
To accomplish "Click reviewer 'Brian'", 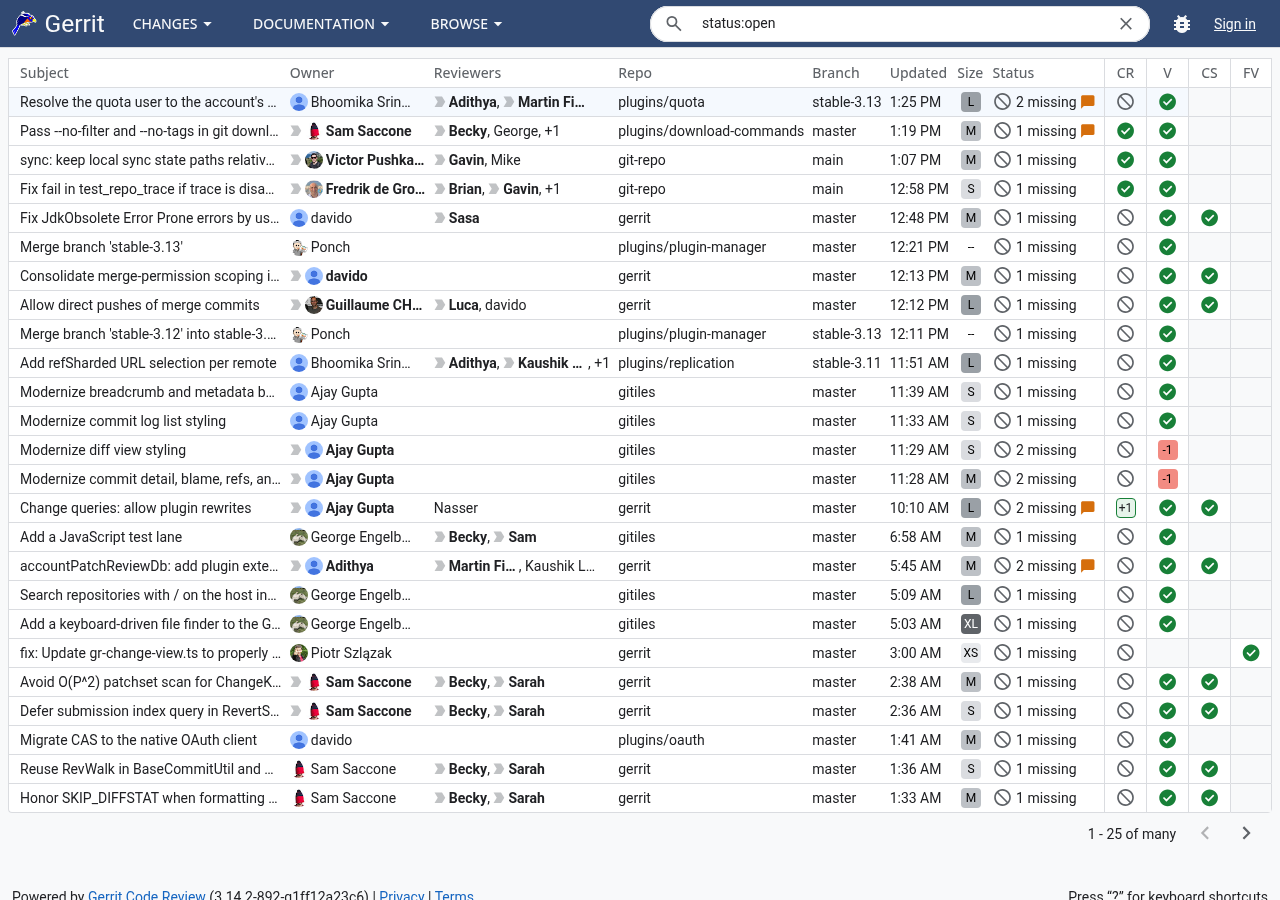I will pyautogui.click(x=465, y=189).
